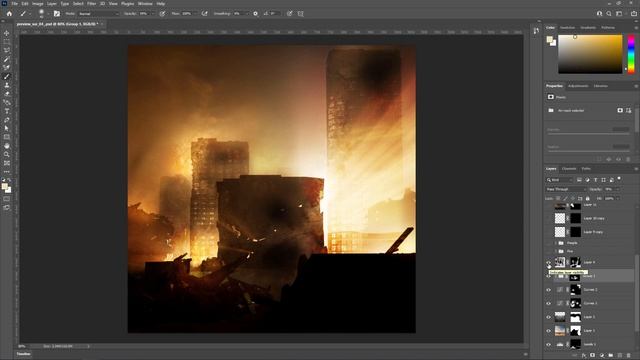Hide the Levels 1 layer
The width and height of the screenshot is (640, 360).
click(x=549, y=344)
